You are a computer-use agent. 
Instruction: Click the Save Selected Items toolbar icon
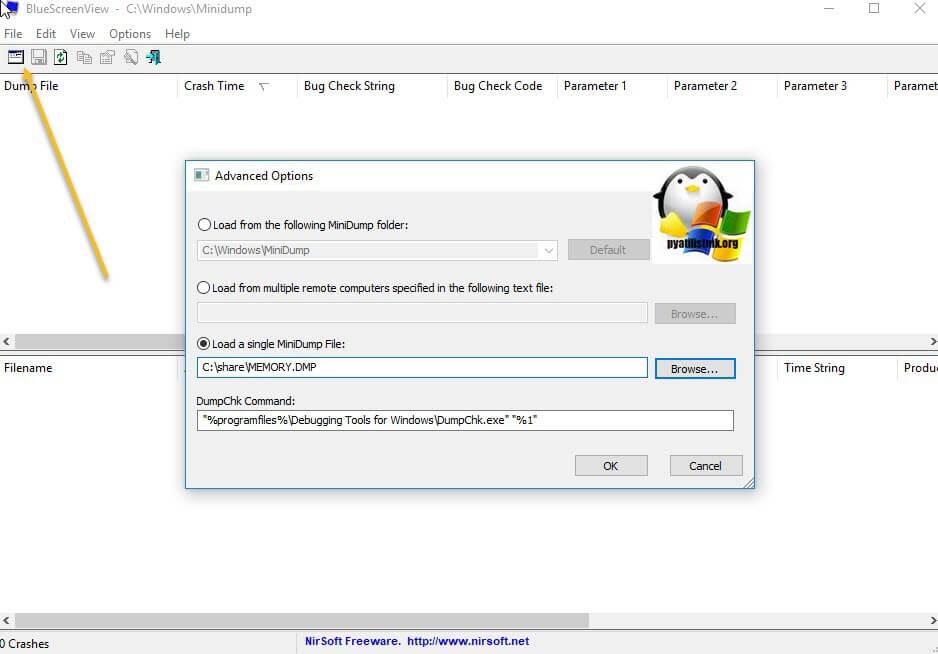click(x=39, y=57)
